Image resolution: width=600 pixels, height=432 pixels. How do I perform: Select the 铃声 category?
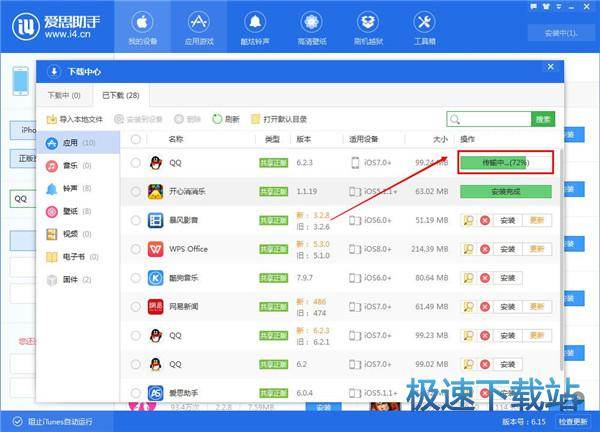point(79,188)
